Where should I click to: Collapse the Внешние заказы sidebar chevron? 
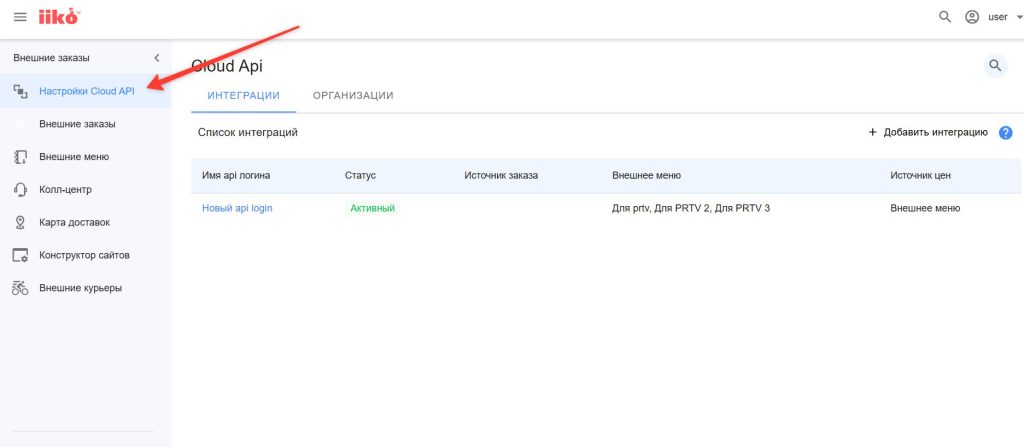point(156,58)
